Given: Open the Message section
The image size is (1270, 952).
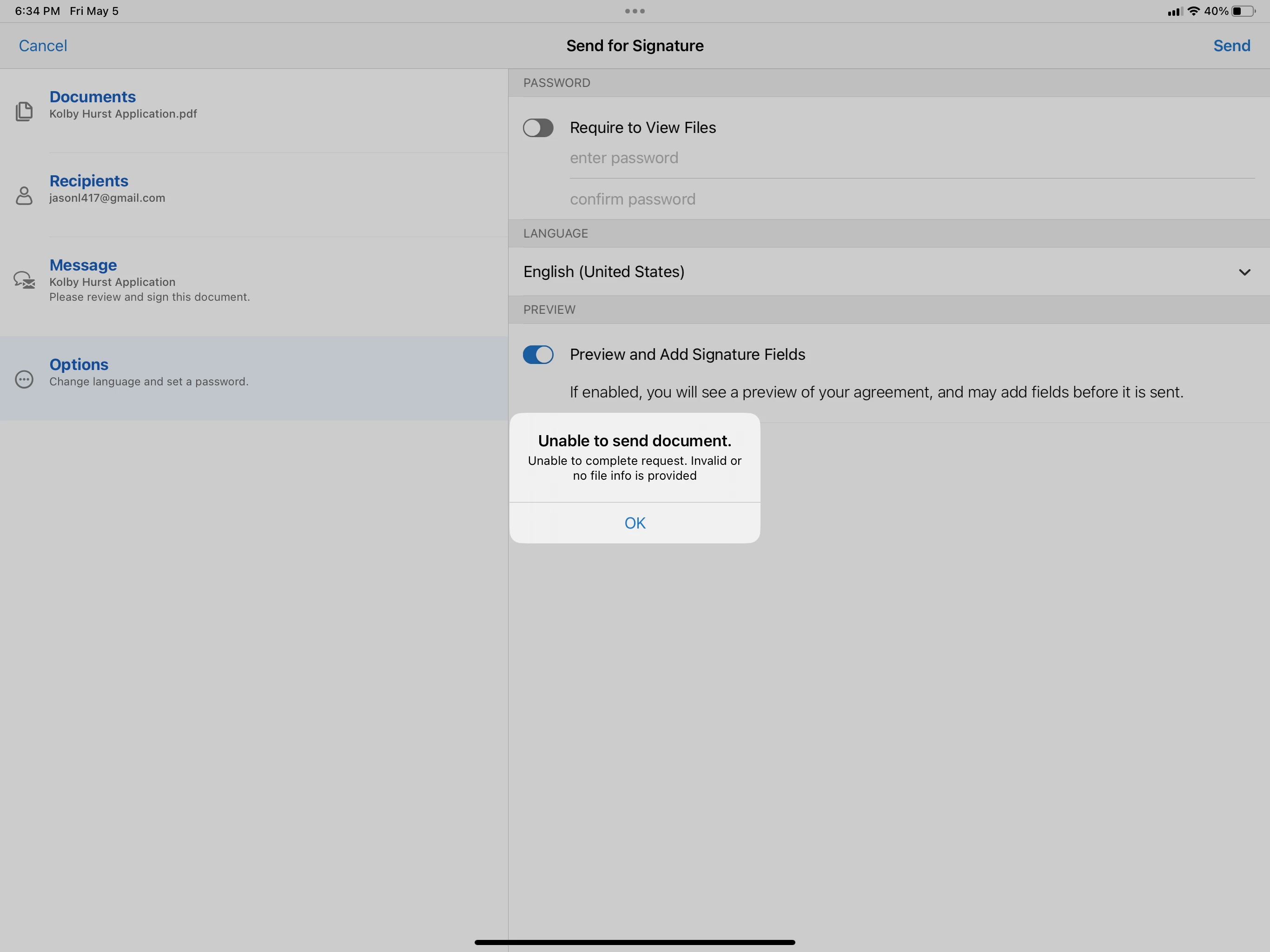Looking at the screenshot, I should click(83, 265).
